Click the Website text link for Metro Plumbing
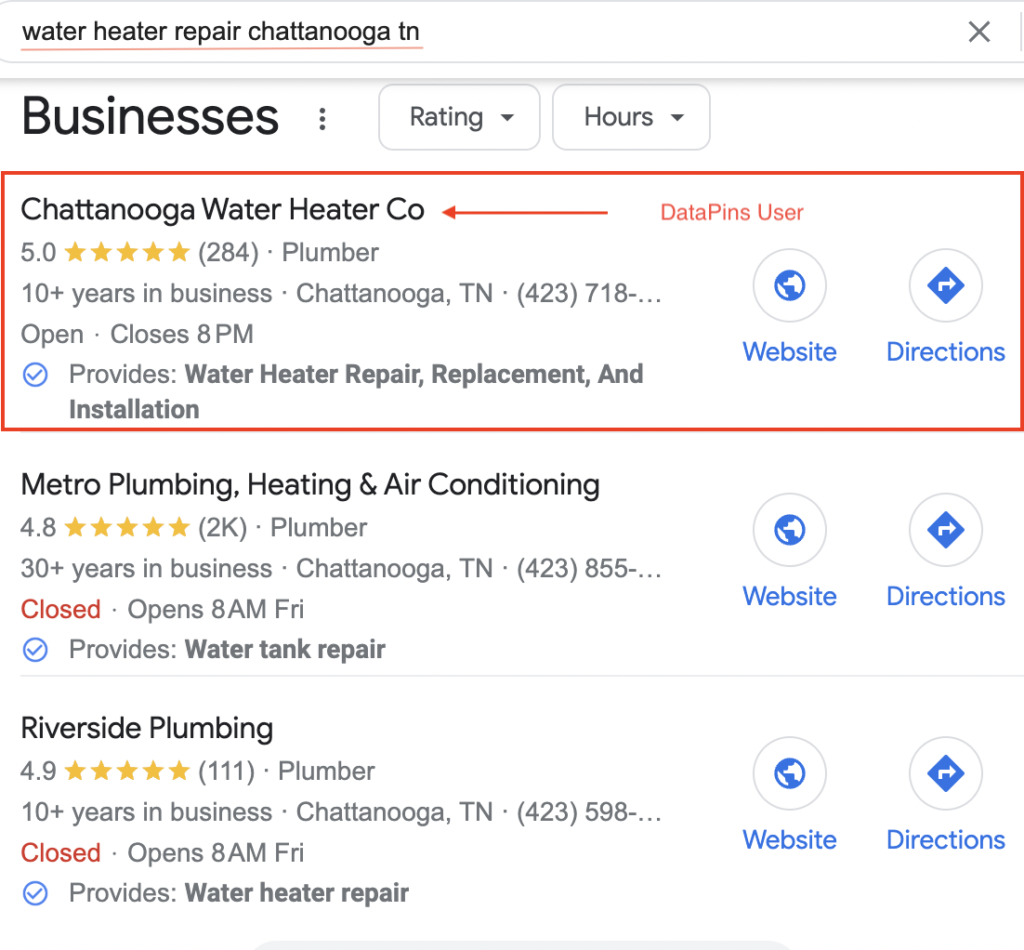Image resolution: width=1024 pixels, height=950 pixels. (x=790, y=596)
